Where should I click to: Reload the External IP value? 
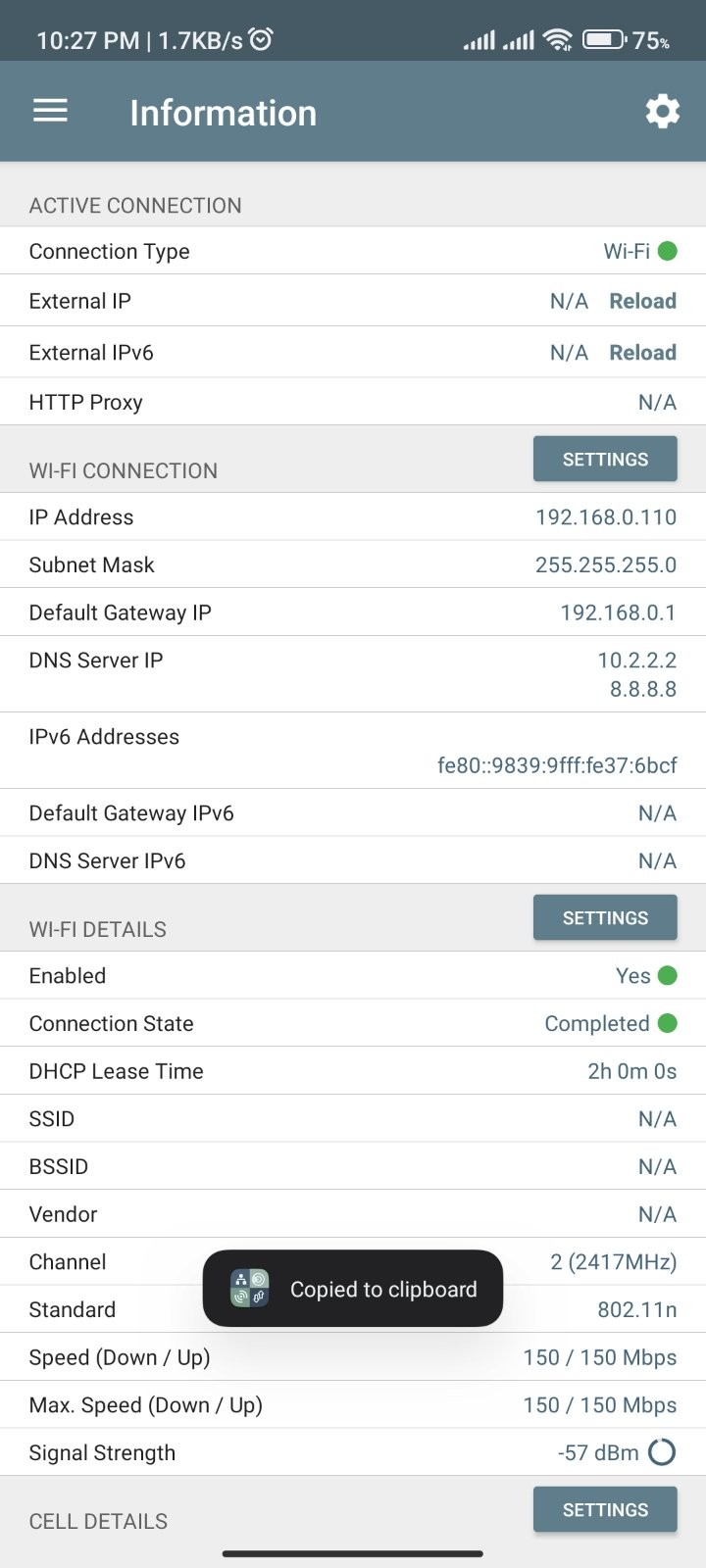643,301
